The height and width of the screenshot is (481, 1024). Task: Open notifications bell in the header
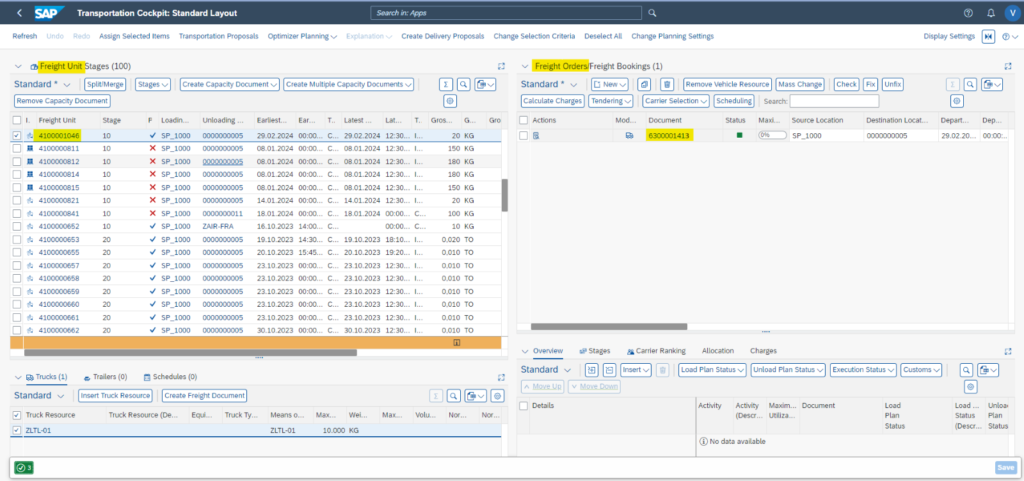(x=989, y=13)
